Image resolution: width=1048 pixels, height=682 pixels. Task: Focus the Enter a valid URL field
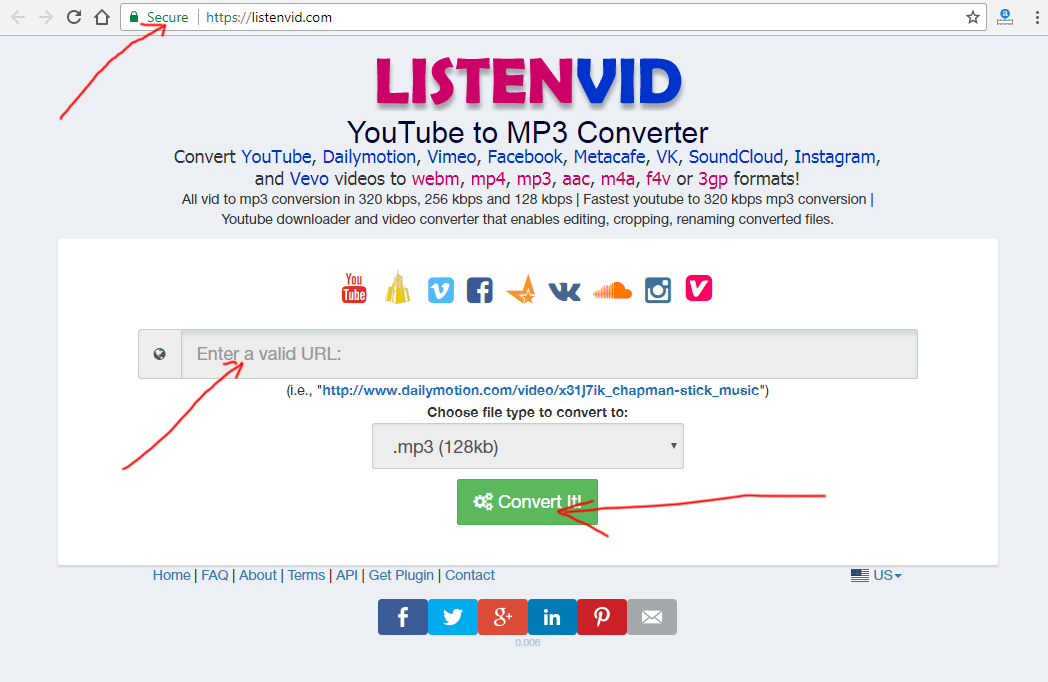pos(549,354)
